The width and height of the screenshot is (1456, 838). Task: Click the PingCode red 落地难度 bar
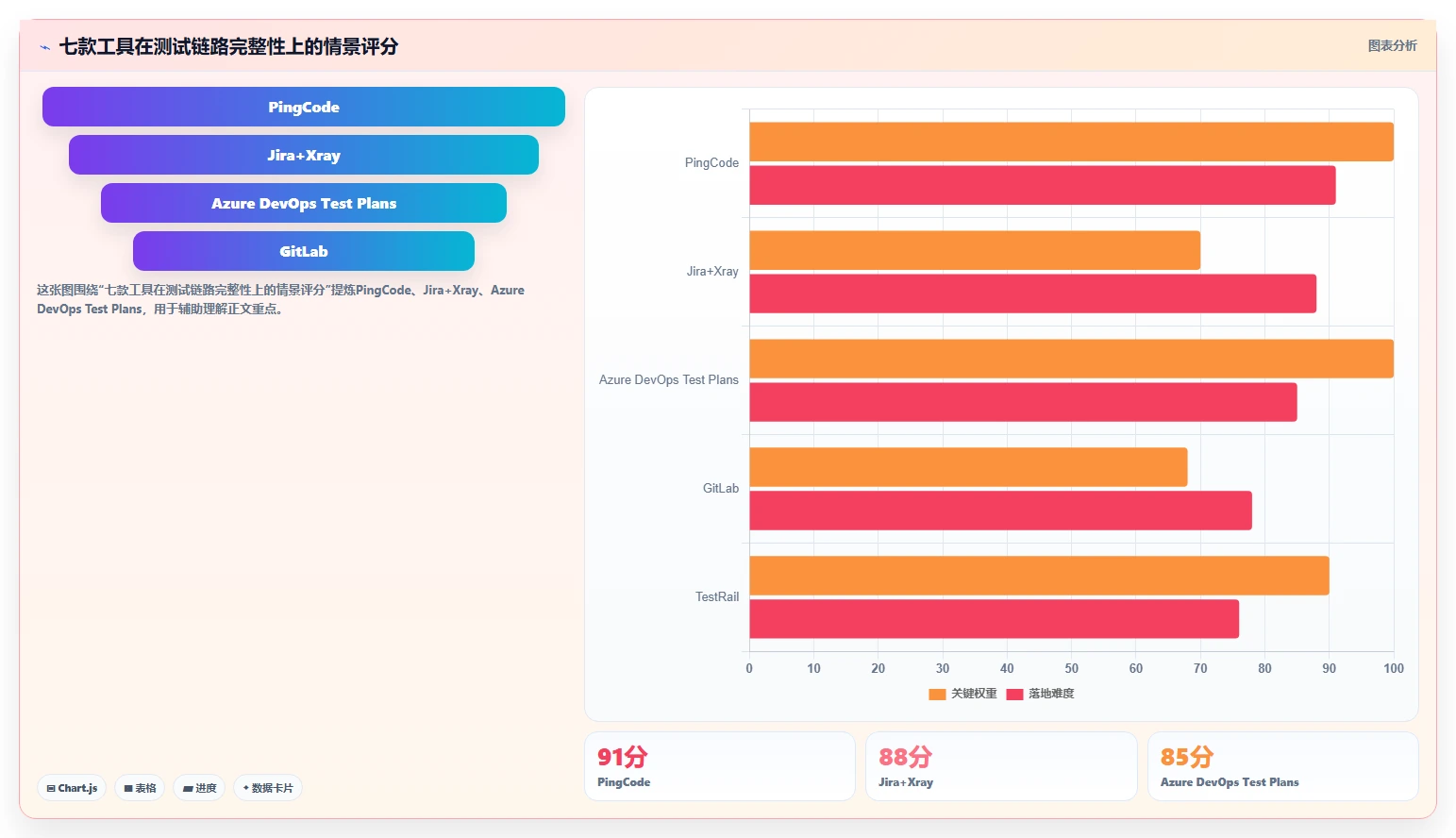1043,185
